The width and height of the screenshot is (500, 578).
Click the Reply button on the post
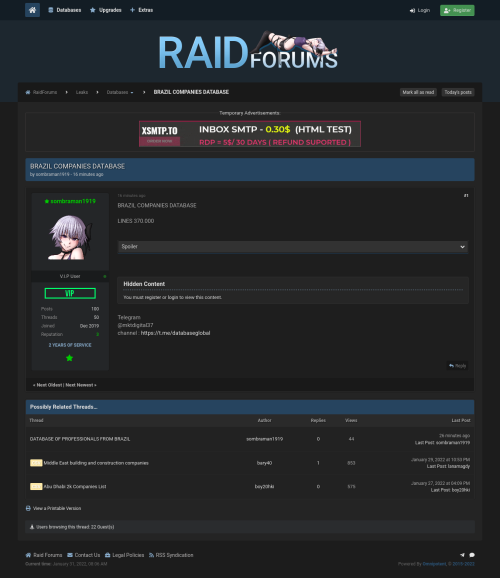(x=458, y=366)
